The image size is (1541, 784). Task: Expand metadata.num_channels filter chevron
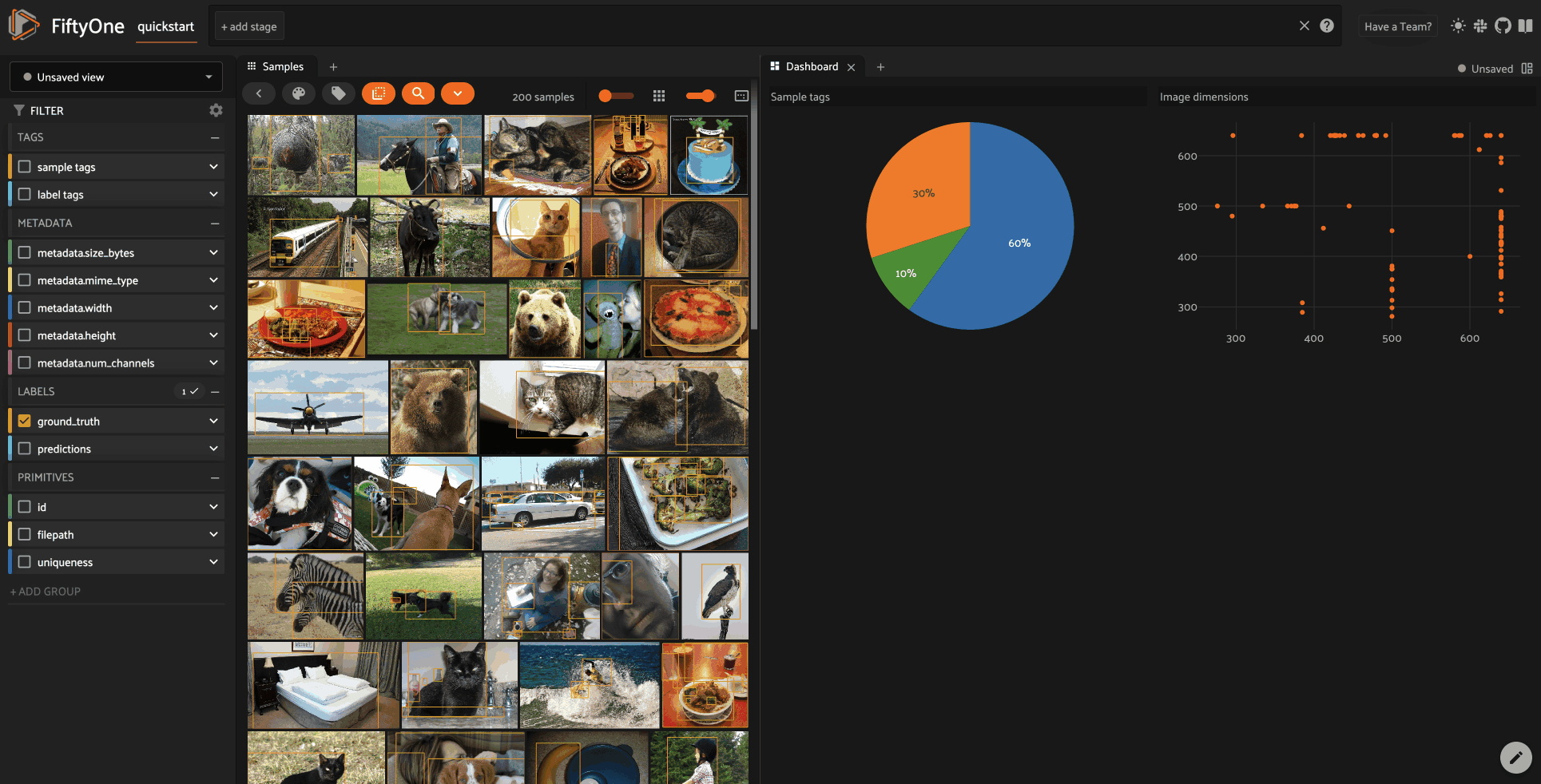click(x=213, y=362)
